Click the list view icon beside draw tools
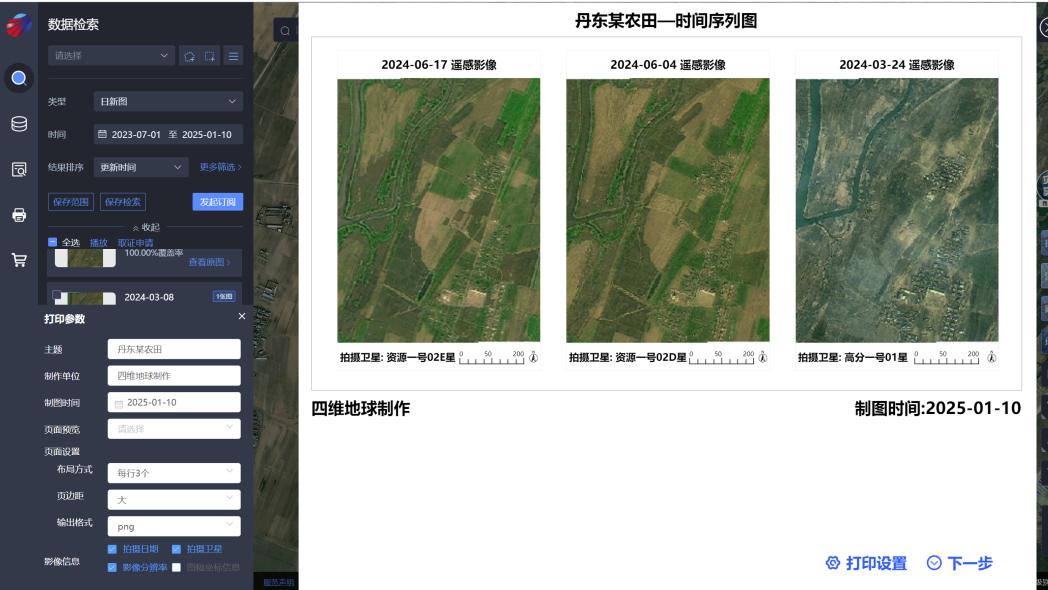1048x590 pixels. [x=233, y=55]
